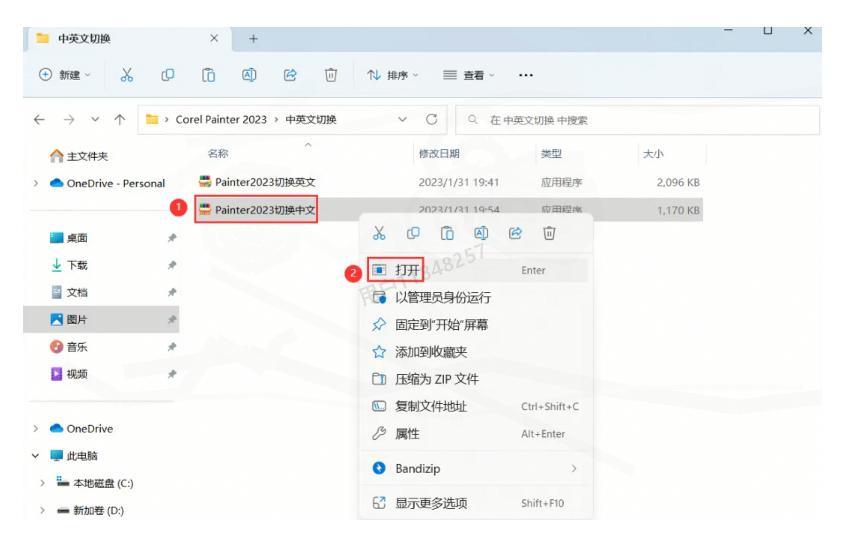Screen dimensions: 846x547
Task: Unpin 下载 using its pin icon
Action: pyautogui.click(x=172, y=265)
